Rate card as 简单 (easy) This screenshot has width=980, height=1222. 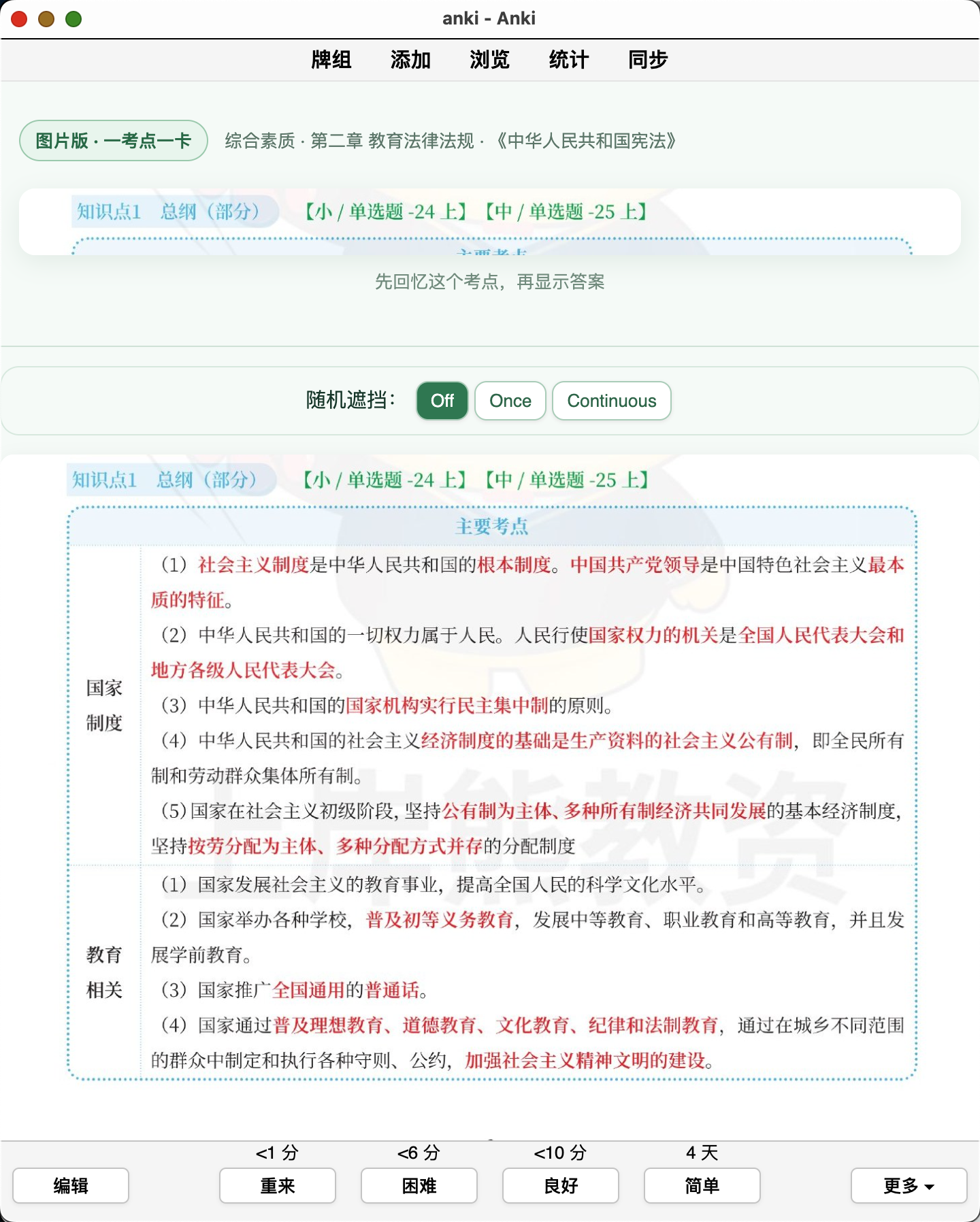(702, 1186)
